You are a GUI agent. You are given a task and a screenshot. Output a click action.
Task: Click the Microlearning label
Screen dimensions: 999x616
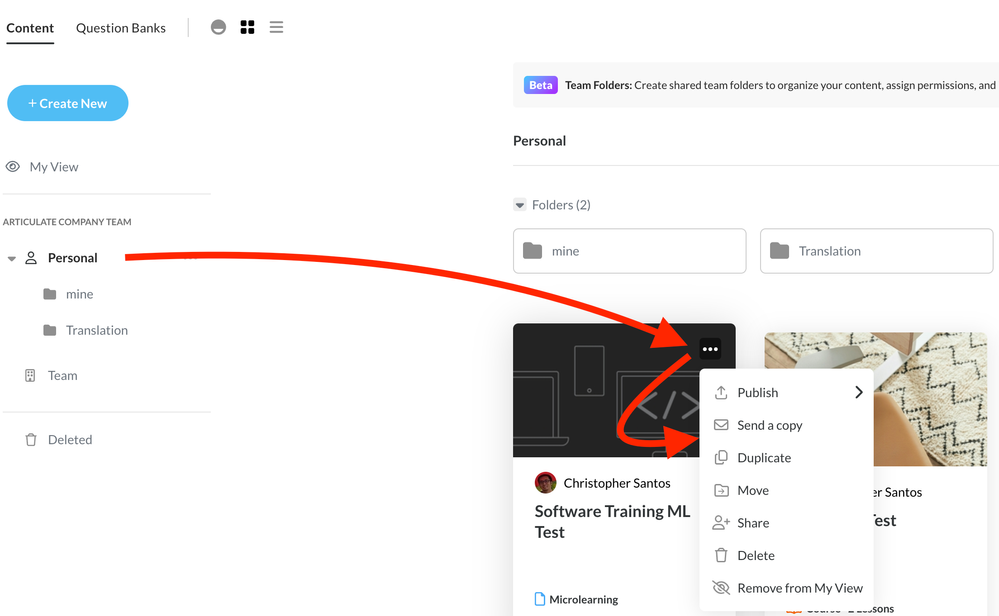[x=584, y=599]
